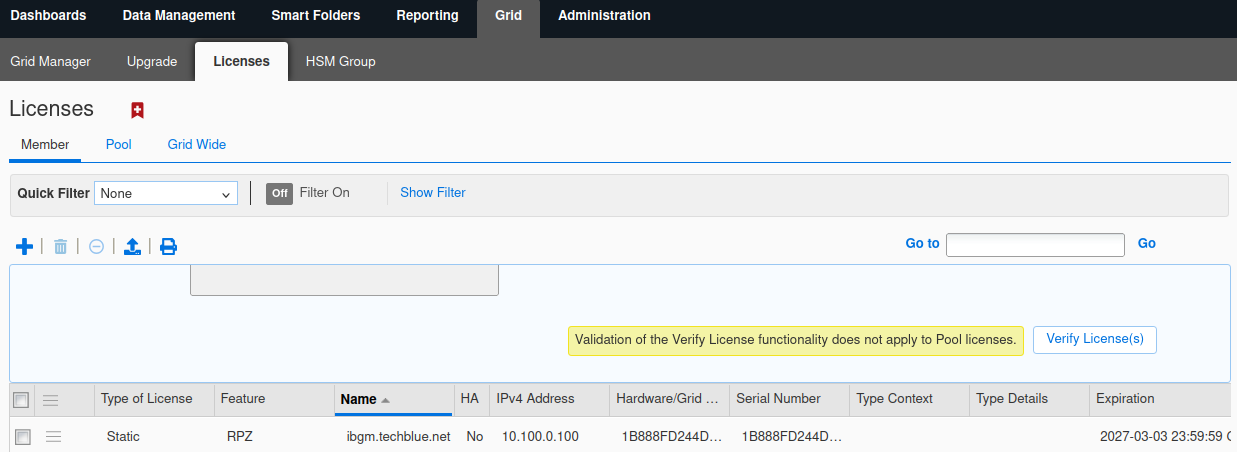
Task: Click into the Go to input field
Action: 1035,244
